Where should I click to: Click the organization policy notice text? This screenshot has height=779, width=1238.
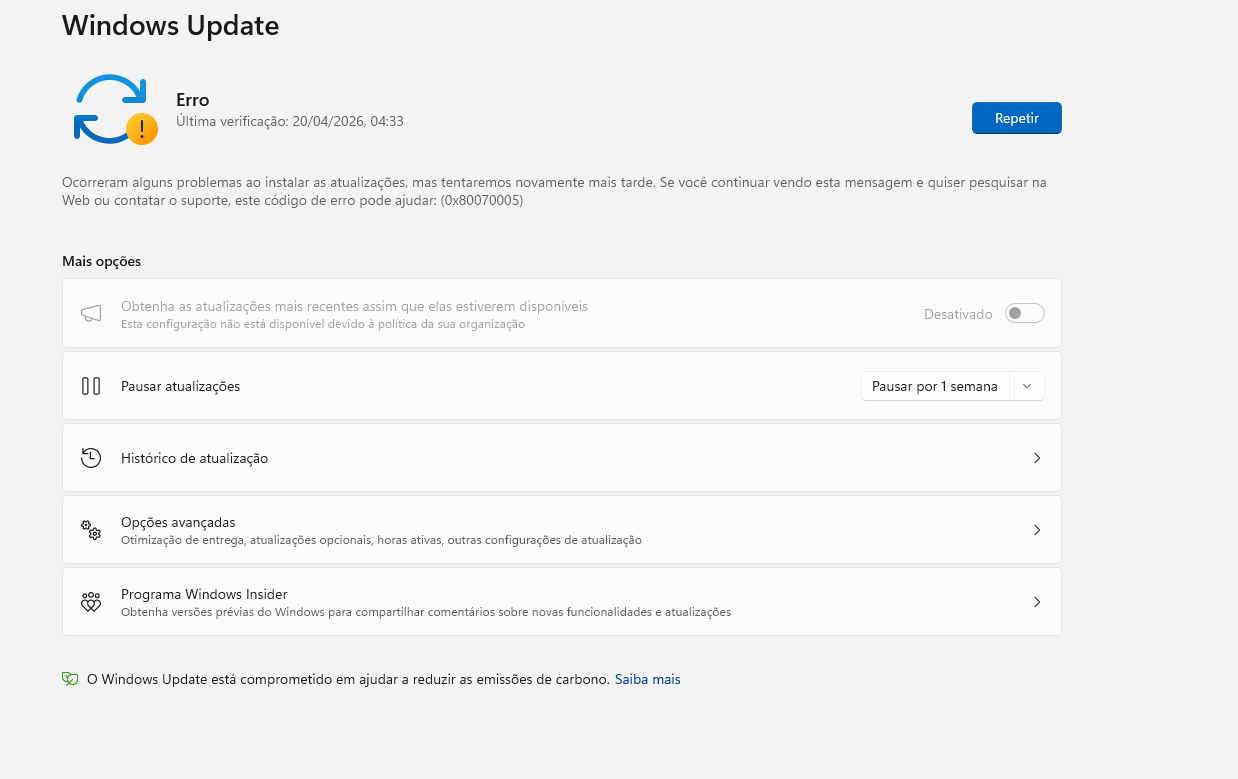[323, 324]
